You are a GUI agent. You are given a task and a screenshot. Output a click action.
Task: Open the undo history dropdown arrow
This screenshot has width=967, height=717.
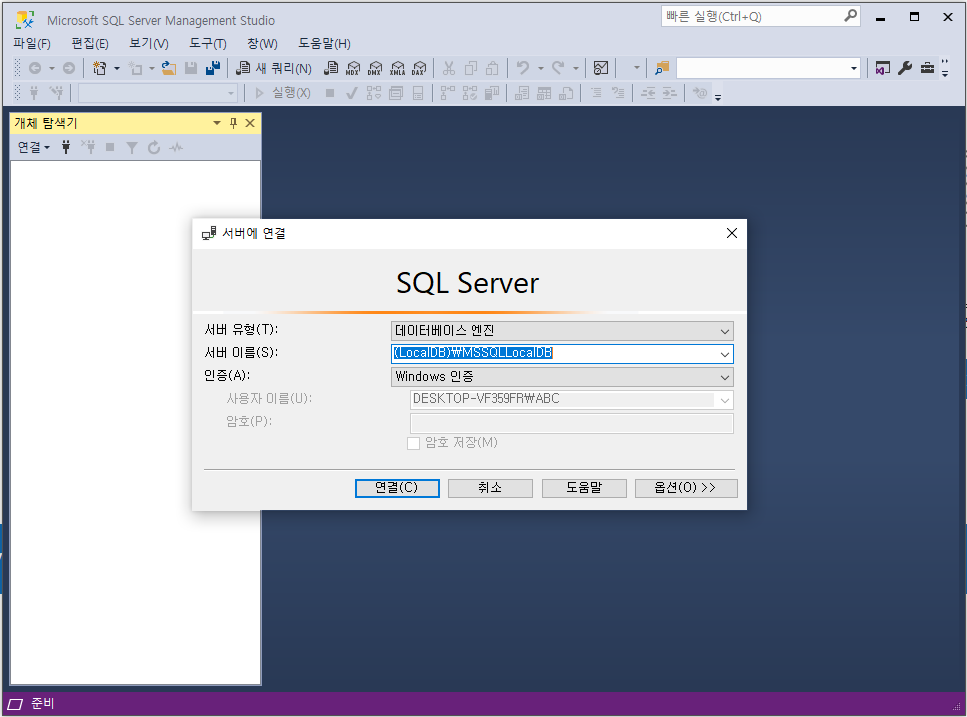point(541,68)
